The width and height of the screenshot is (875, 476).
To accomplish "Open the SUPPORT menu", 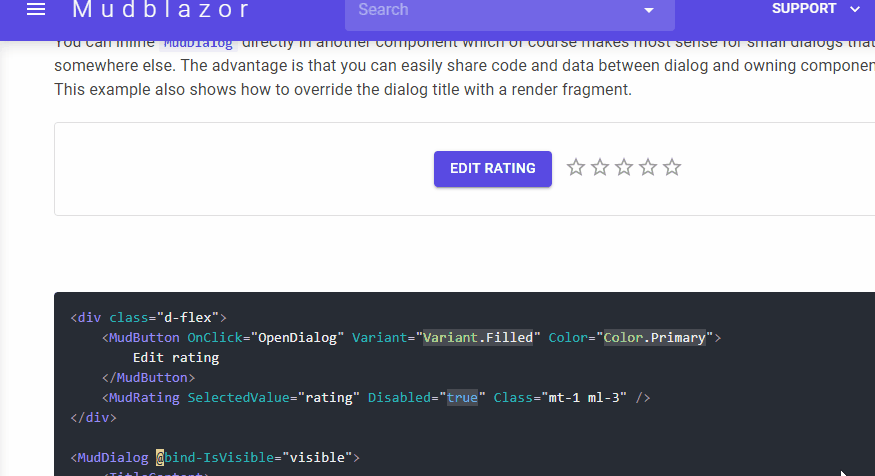I will (804, 8).
